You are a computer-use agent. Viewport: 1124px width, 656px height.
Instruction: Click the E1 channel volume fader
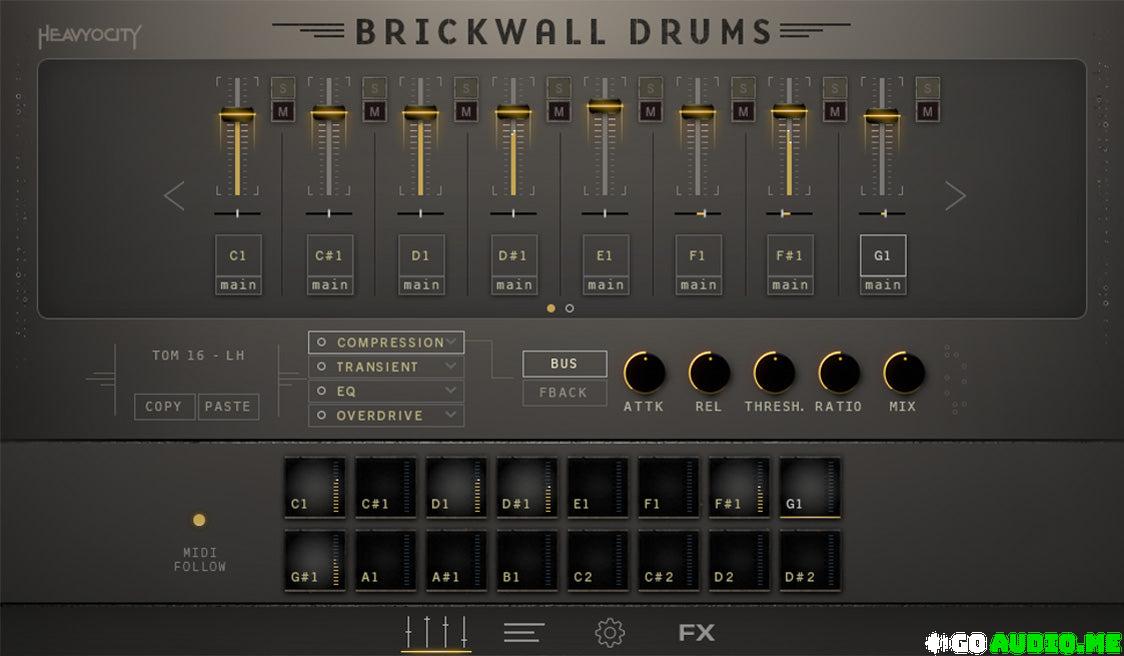click(604, 106)
